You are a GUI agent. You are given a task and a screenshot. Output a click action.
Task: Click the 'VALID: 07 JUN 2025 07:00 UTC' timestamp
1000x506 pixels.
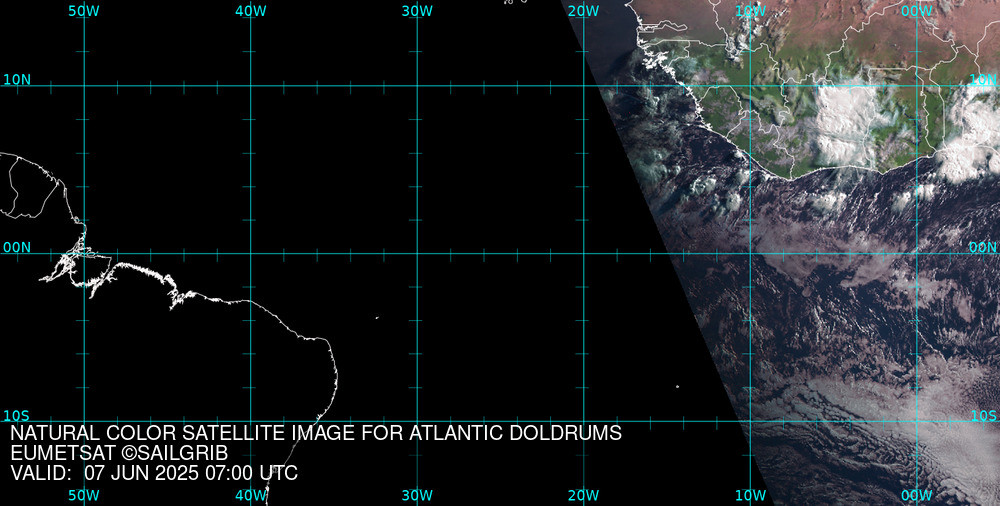coord(154,473)
